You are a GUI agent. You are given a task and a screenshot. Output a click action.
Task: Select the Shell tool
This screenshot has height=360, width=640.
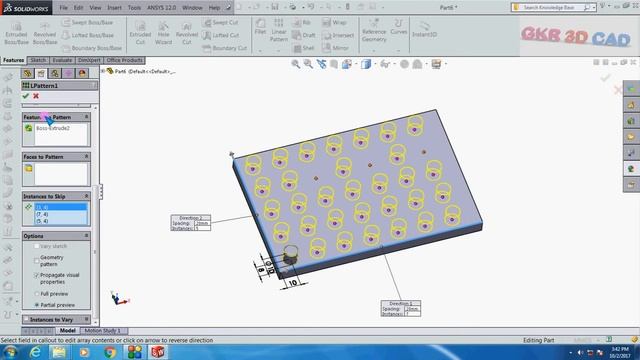point(304,48)
